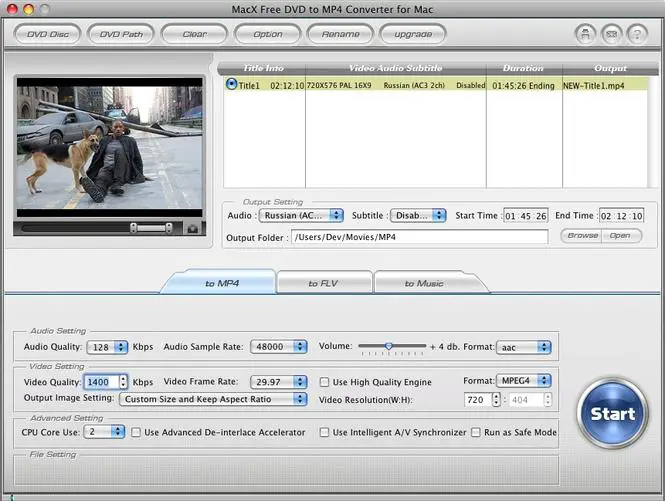Click the upgrade button
Image resolution: width=665 pixels, height=501 pixels.
pyautogui.click(x=413, y=34)
